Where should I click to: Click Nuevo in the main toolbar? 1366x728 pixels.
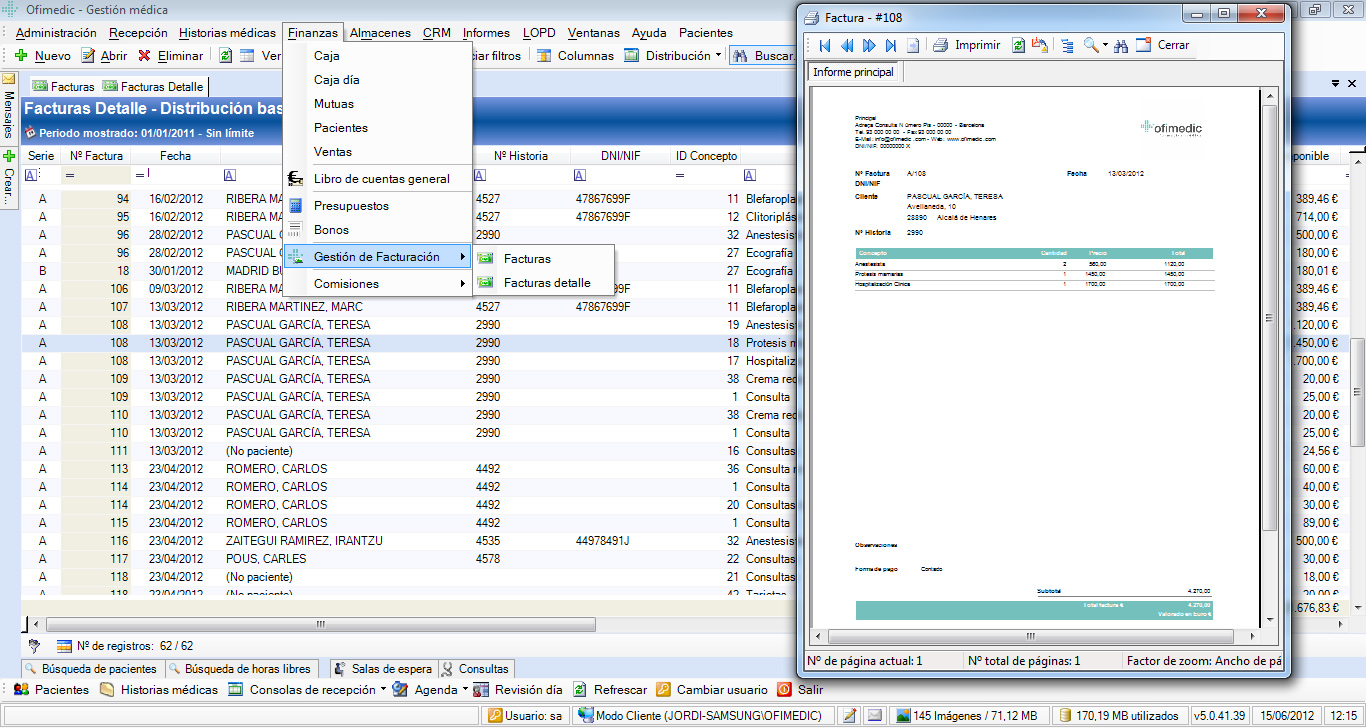pyautogui.click(x=42, y=56)
